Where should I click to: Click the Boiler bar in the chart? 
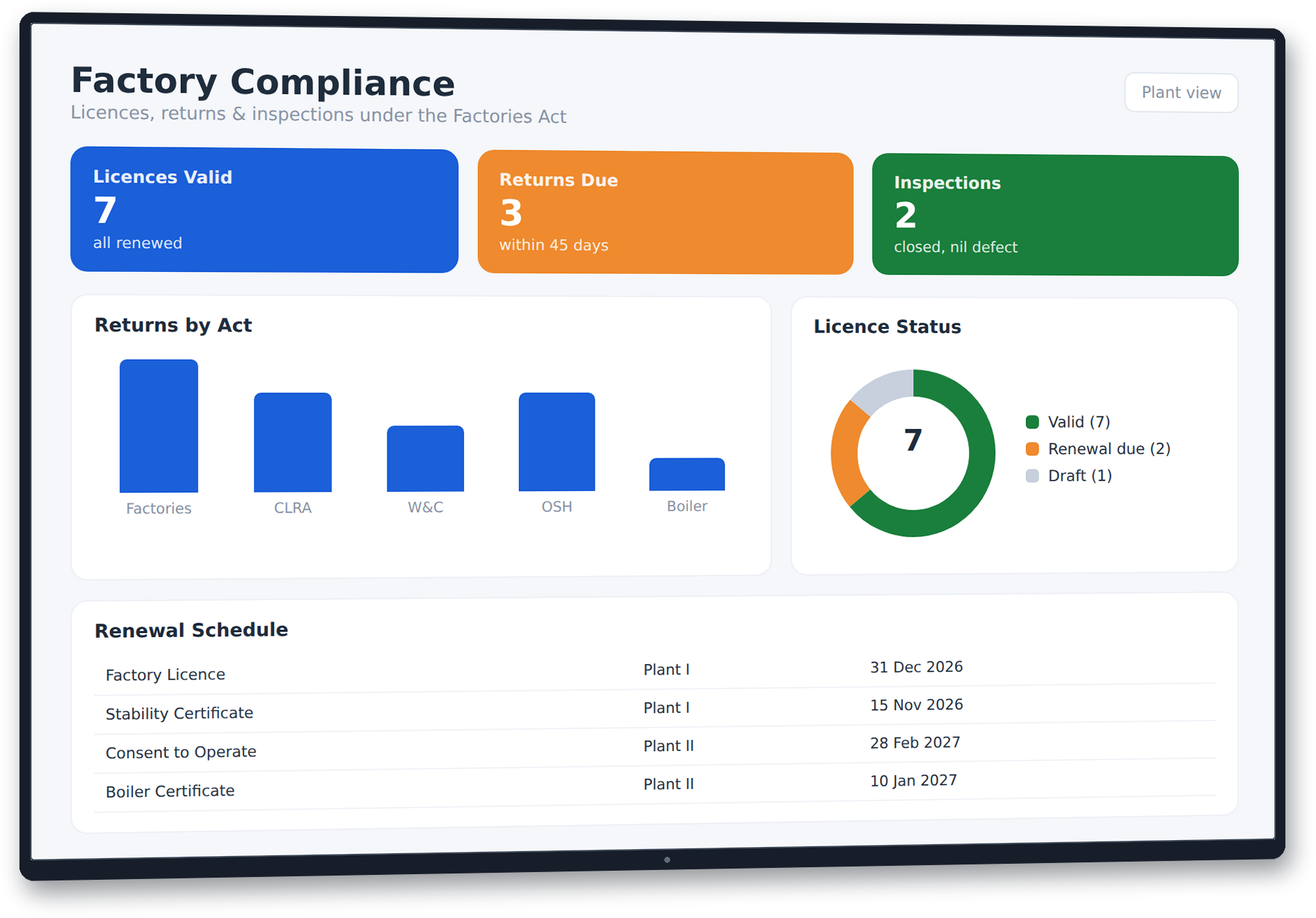pos(687,474)
